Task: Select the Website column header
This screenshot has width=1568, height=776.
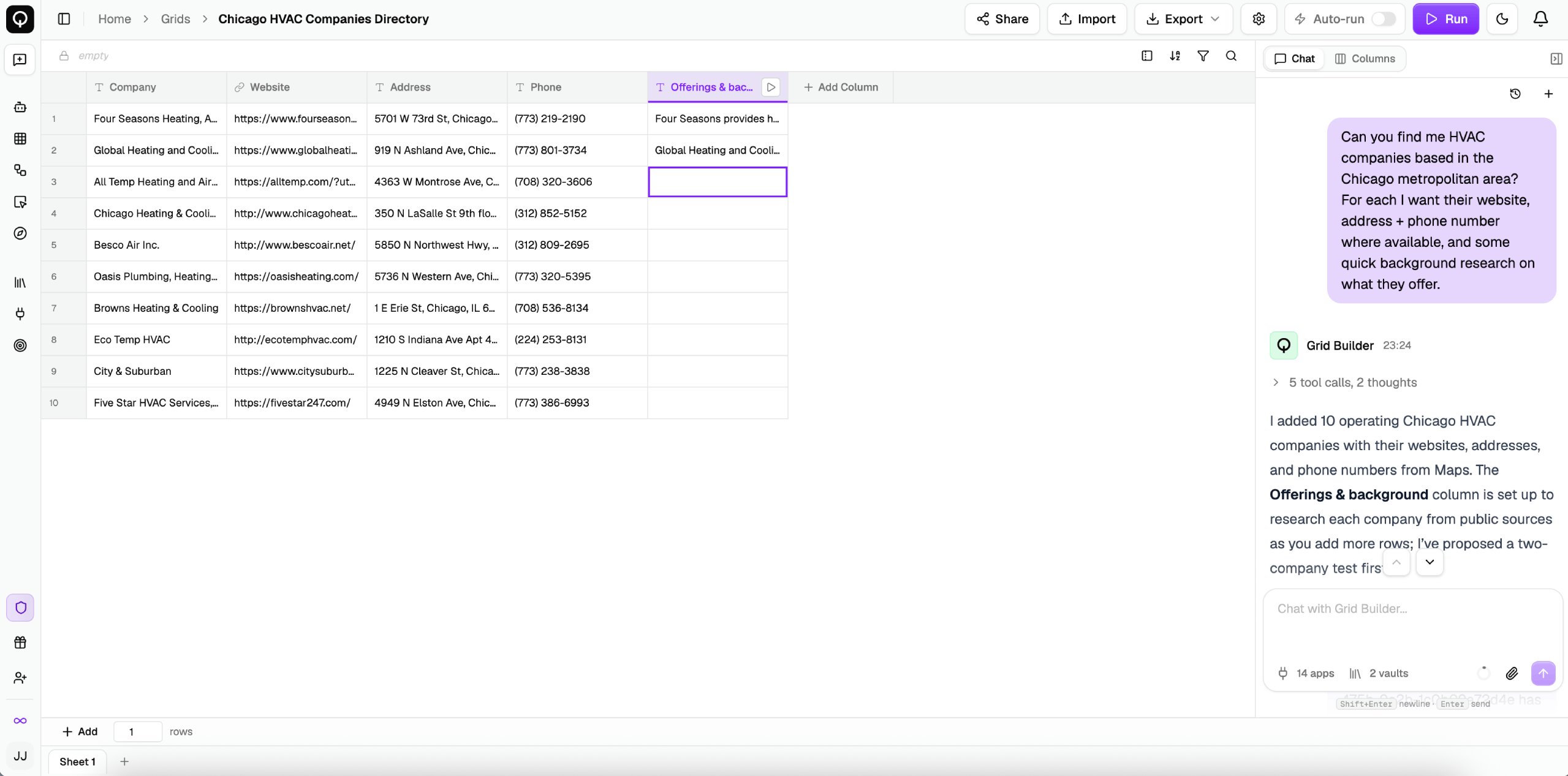Action: [297, 87]
